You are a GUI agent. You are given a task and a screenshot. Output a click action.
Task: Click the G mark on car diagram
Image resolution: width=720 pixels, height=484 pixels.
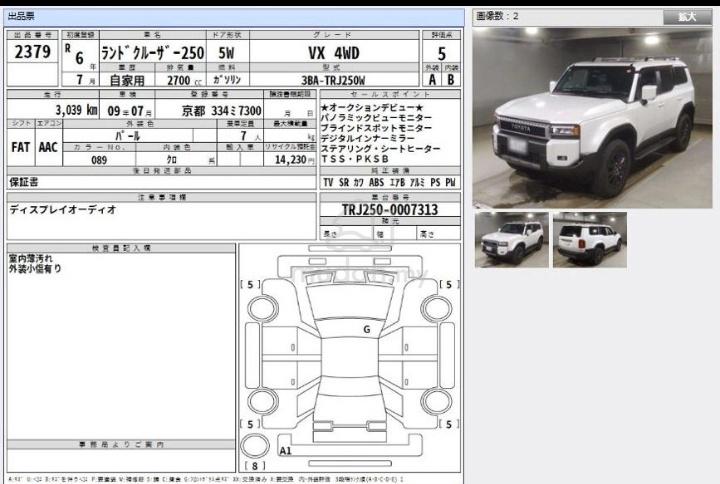click(x=366, y=329)
